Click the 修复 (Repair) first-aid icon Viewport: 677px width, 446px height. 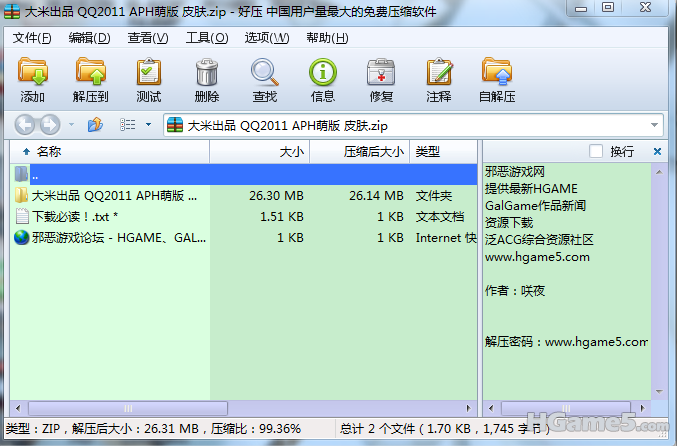tap(381, 73)
